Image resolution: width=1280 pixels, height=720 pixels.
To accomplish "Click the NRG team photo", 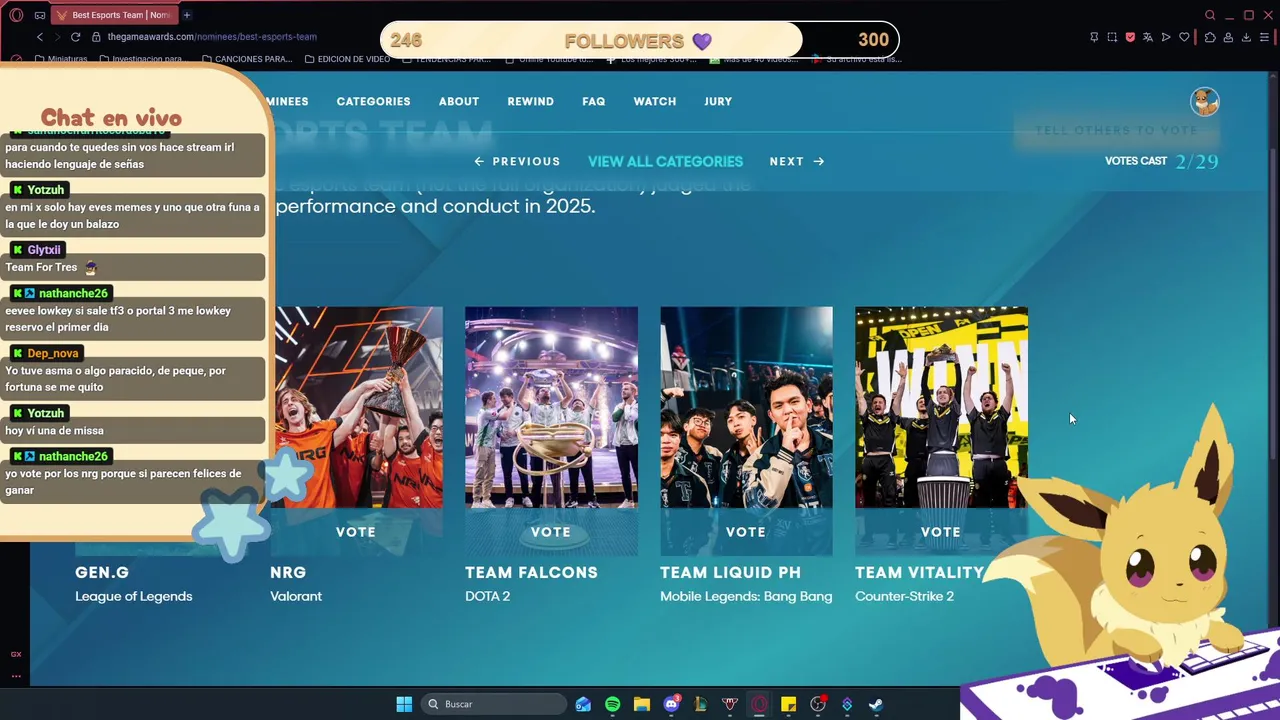I will pos(358,407).
